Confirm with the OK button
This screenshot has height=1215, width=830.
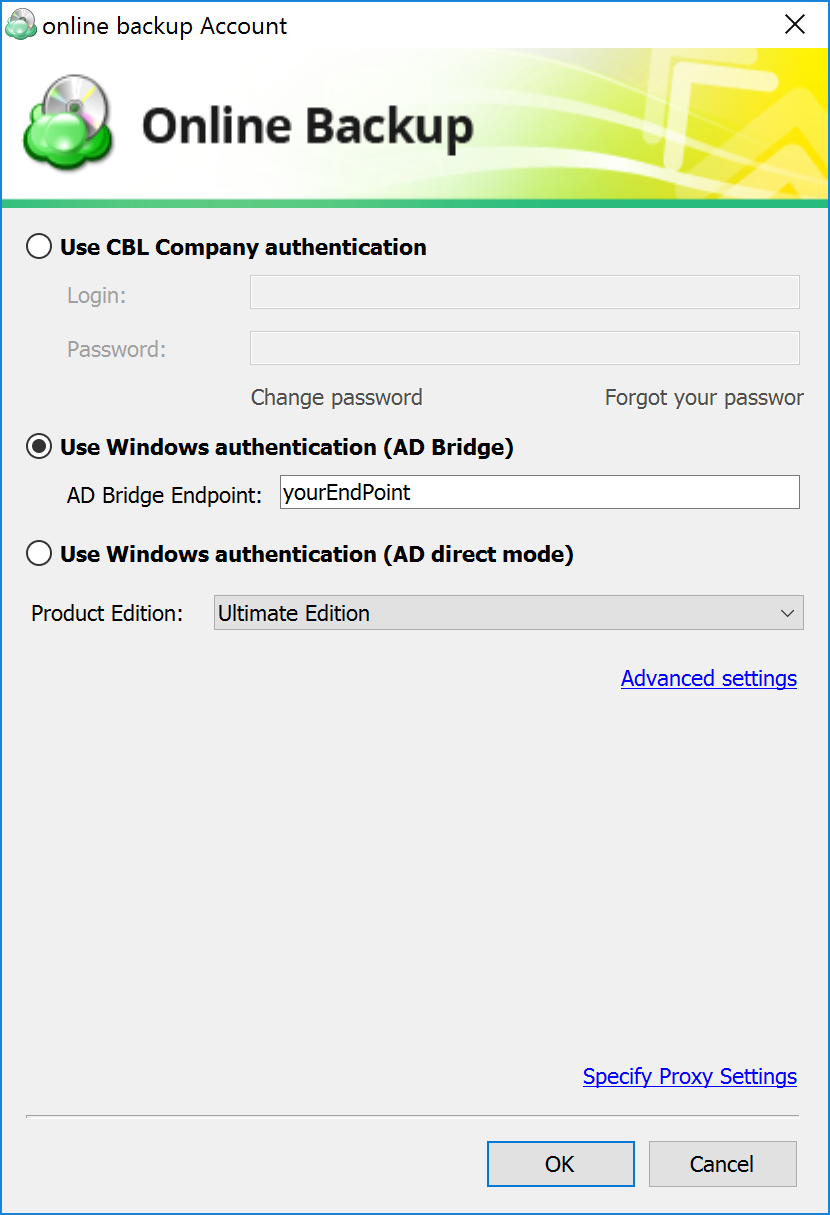pos(561,1164)
